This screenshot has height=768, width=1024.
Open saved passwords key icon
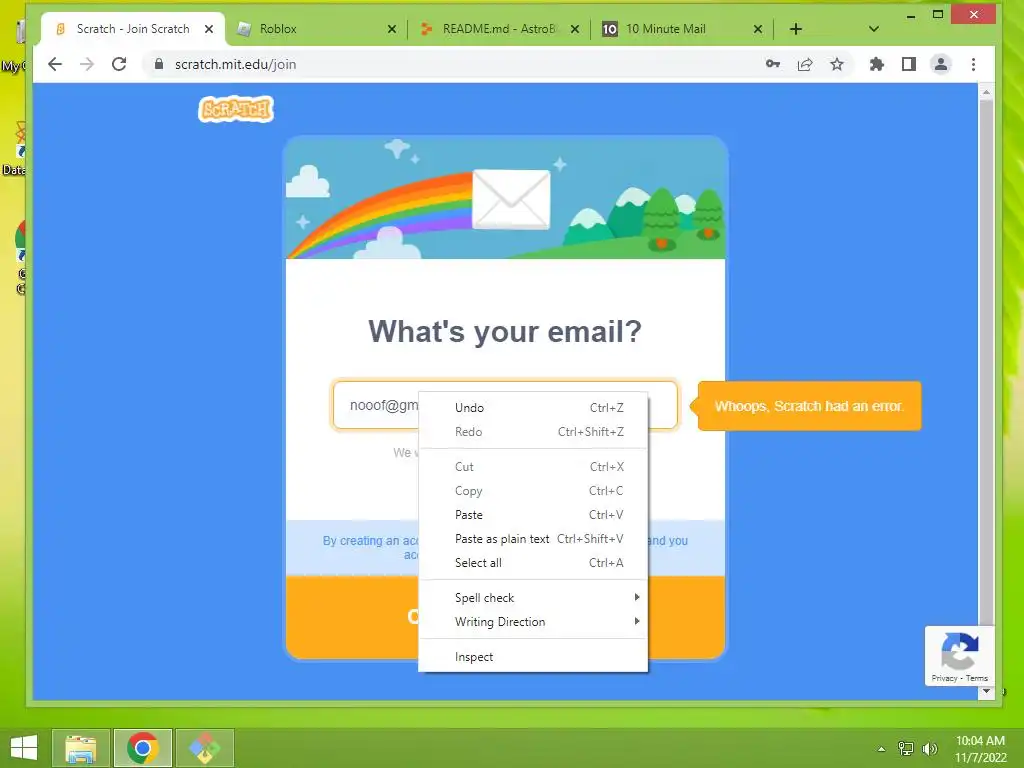pos(773,64)
